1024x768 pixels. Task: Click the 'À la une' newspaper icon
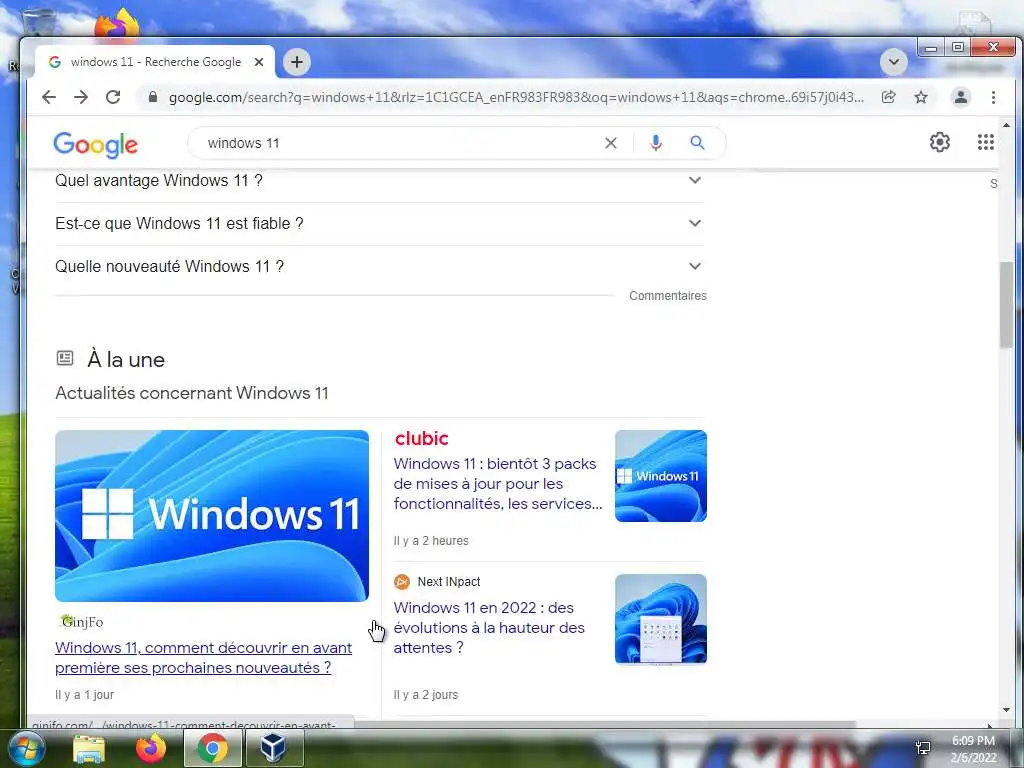point(65,358)
